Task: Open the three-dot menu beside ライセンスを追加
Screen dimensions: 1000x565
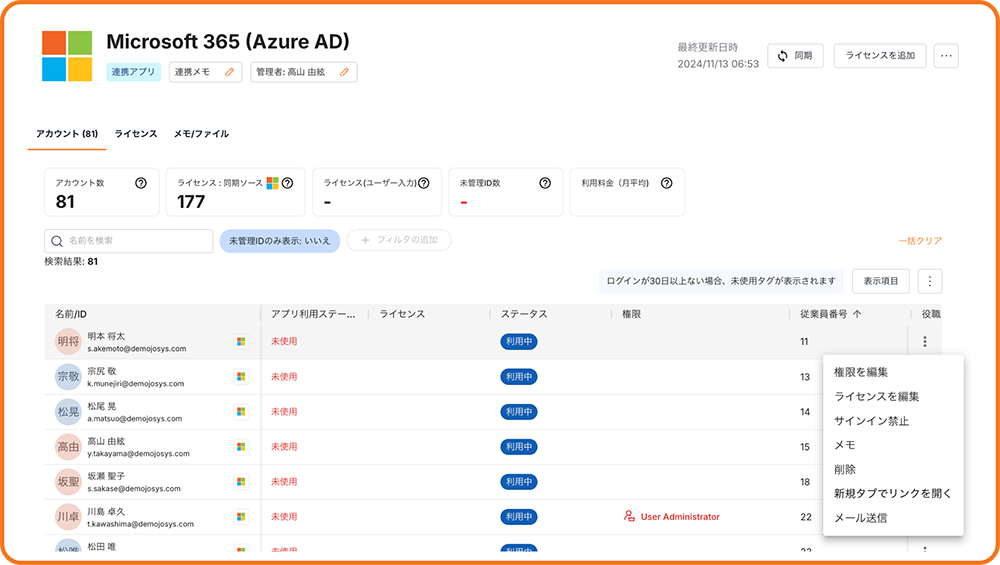Action: pos(946,56)
